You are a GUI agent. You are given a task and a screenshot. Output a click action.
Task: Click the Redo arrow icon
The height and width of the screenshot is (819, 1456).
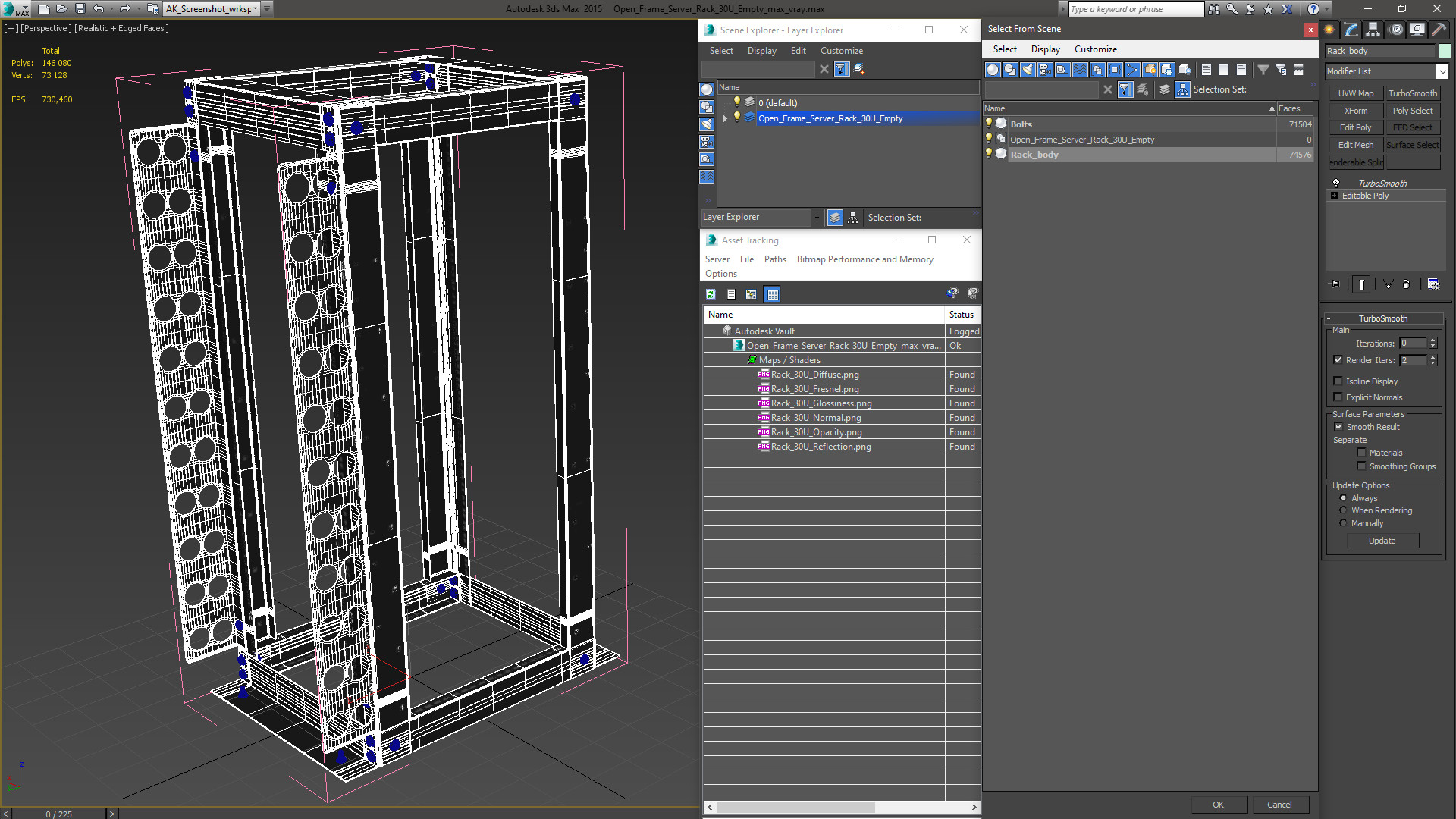[x=125, y=9]
